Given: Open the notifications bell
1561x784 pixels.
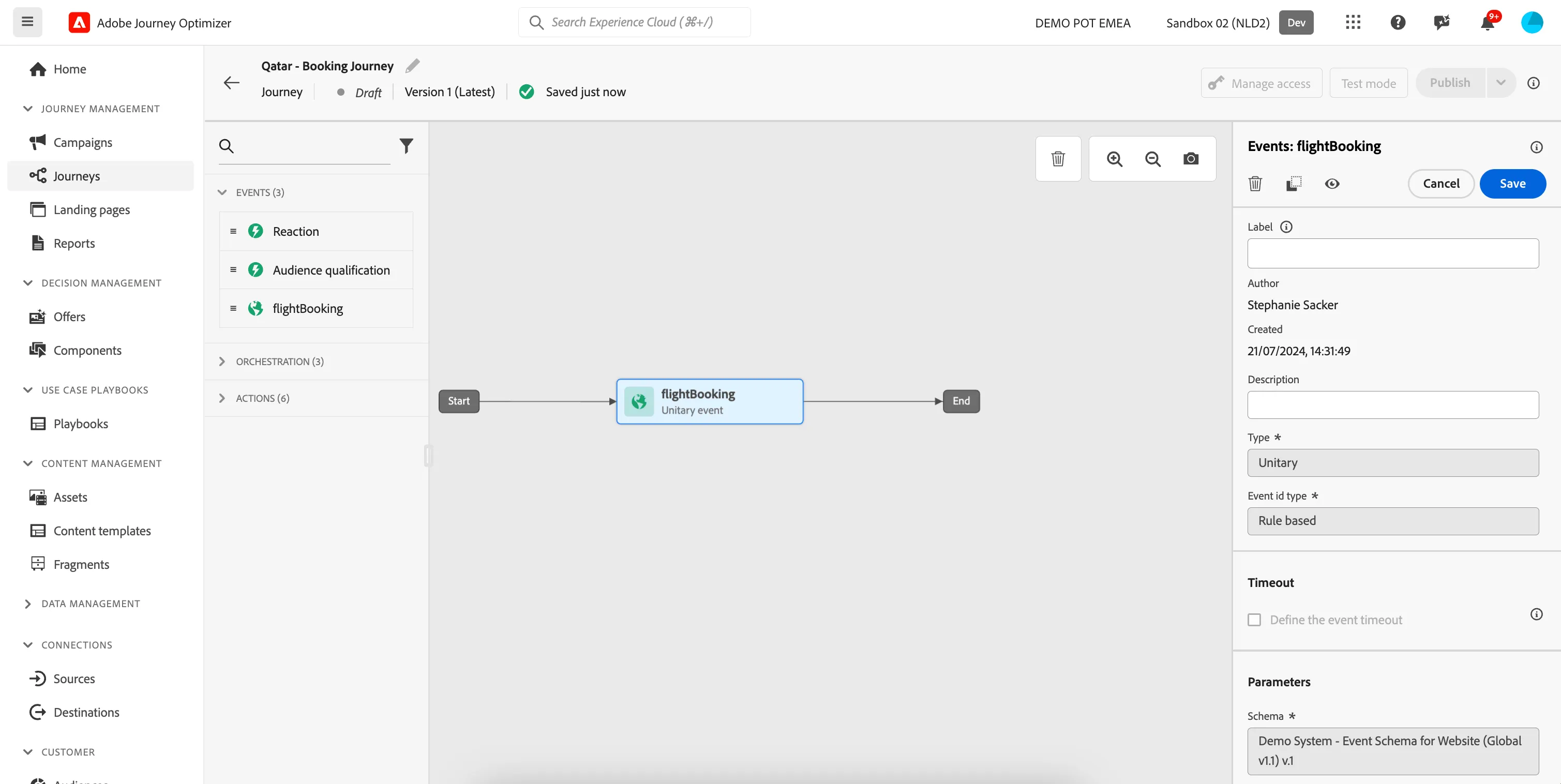Looking at the screenshot, I should [1487, 23].
